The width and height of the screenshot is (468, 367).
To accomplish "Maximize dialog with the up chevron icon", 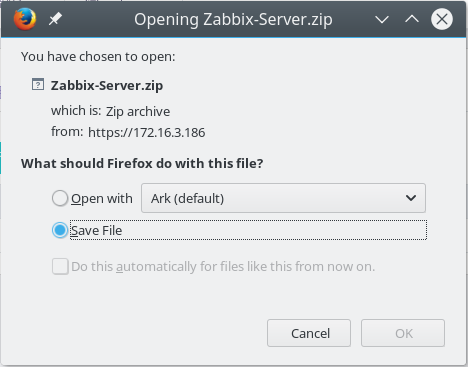I will 412,19.
